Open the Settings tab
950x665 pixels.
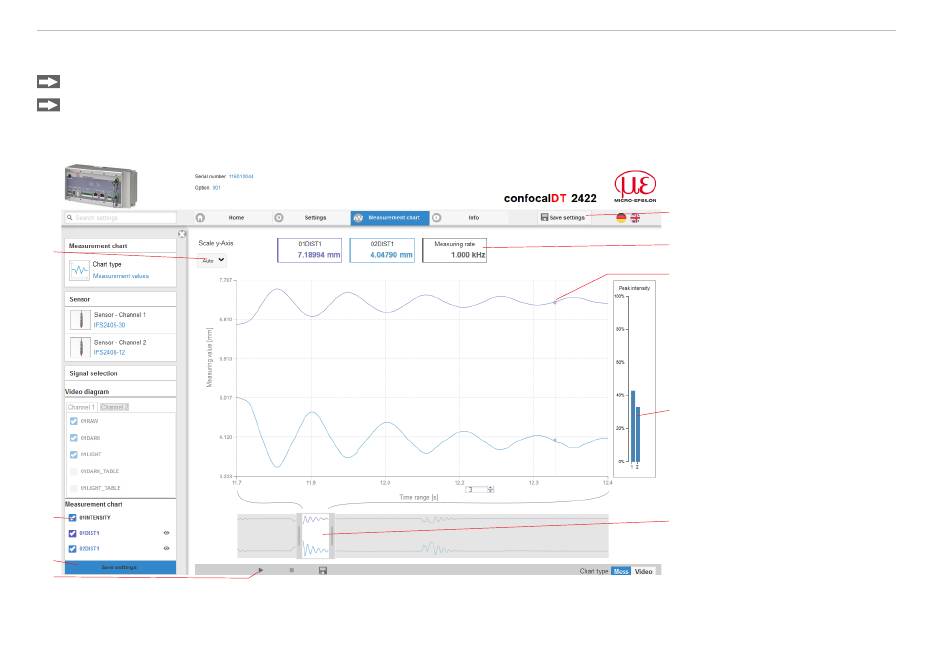coord(314,217)
